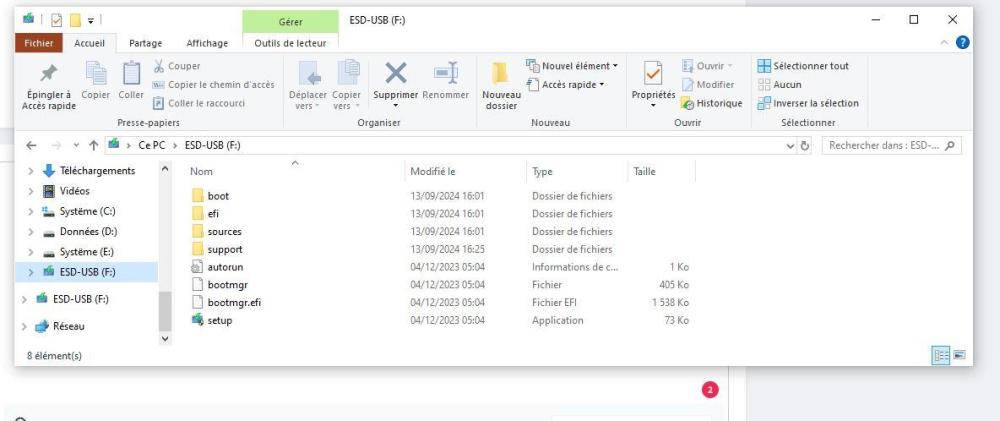Open Déplacer vers menu
The image size is (1000, 421).
(x=308, y=86)
